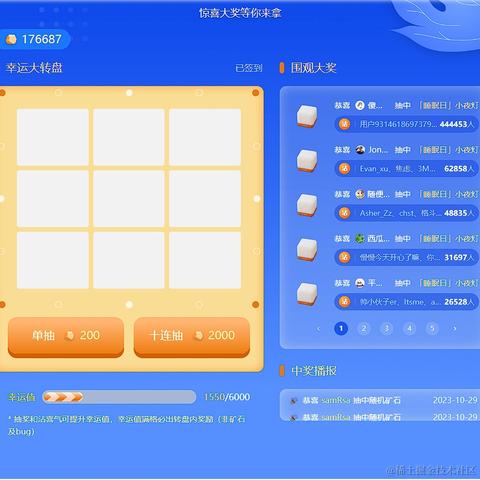Screen dimensions: 480x480
Task: Click the night light prize of 444453 row
Action: [x=307, y=116]
